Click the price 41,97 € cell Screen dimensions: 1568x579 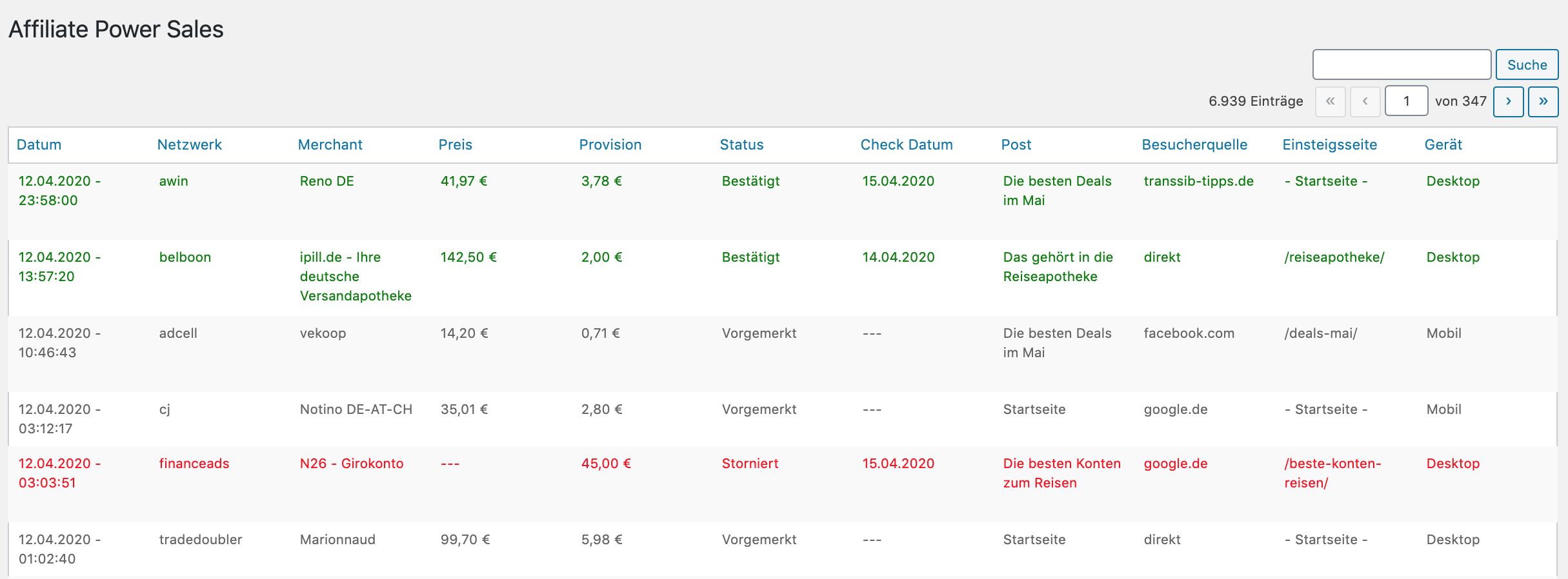pos(464,181)
